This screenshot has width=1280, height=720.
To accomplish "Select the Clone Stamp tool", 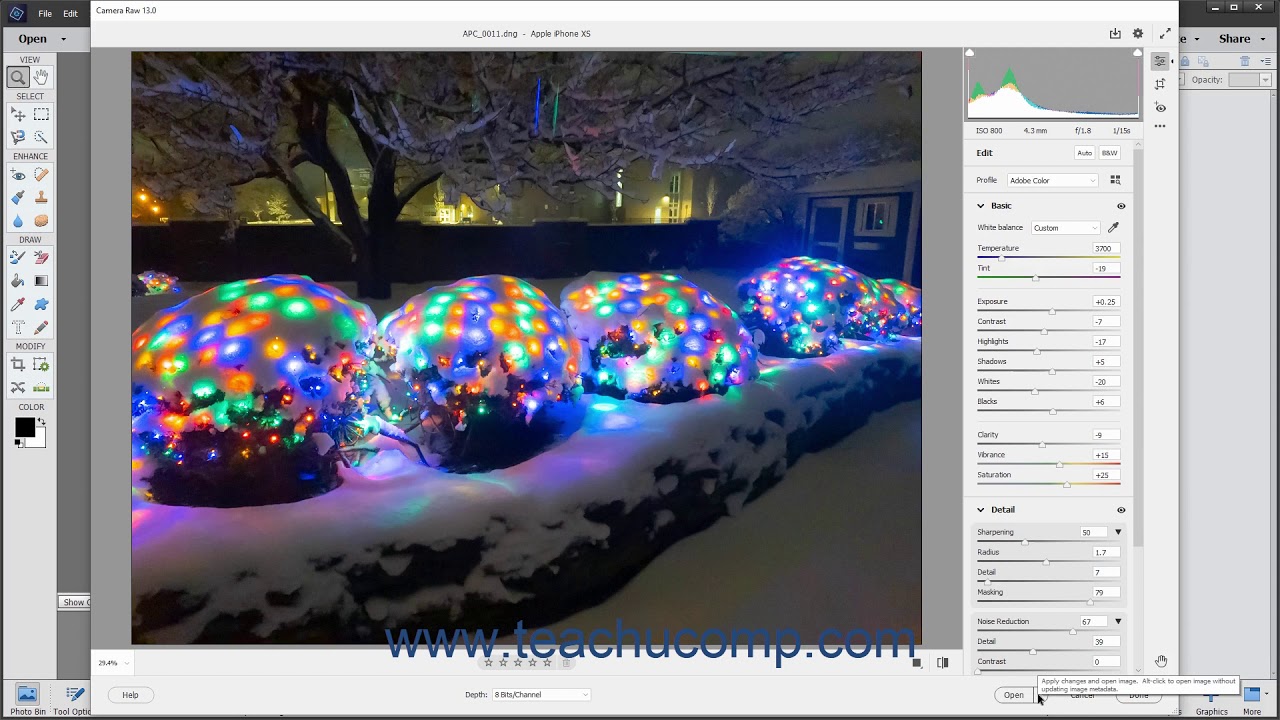I will 41,198.
